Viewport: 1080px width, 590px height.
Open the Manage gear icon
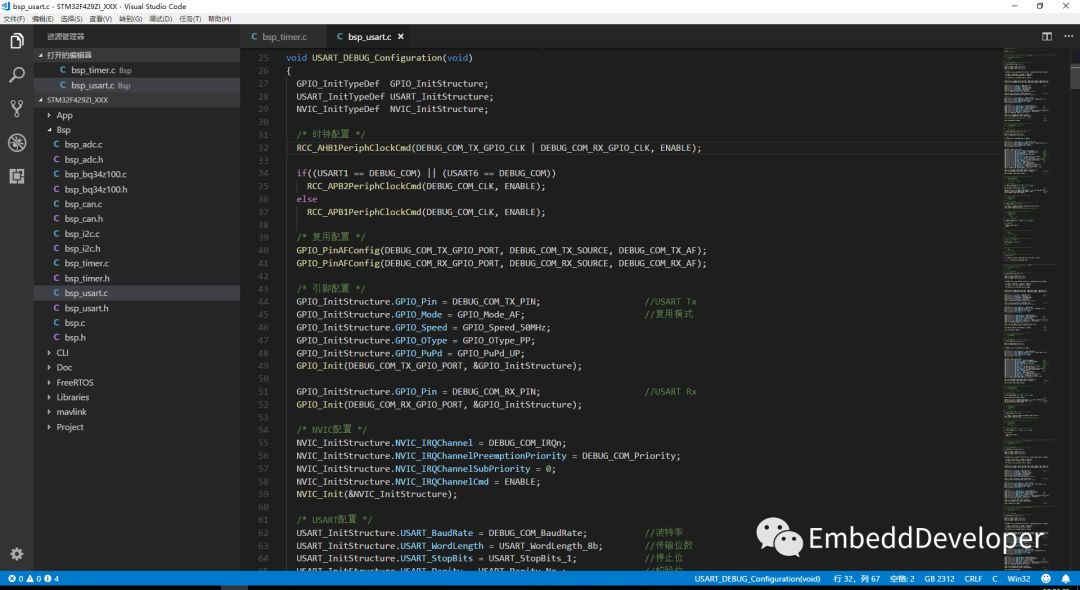click(x=17, y=554)
